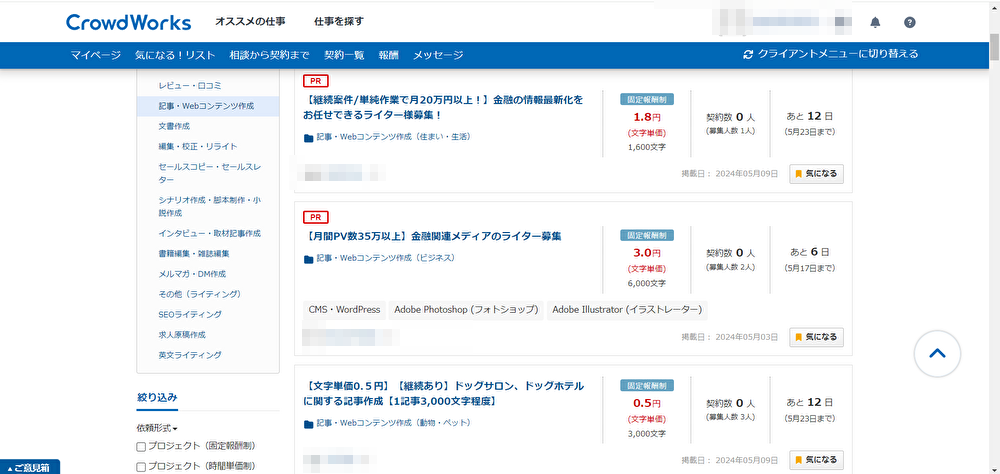1000x474 pixels.
Task: Go to マイページ
Action: (96, 55)
